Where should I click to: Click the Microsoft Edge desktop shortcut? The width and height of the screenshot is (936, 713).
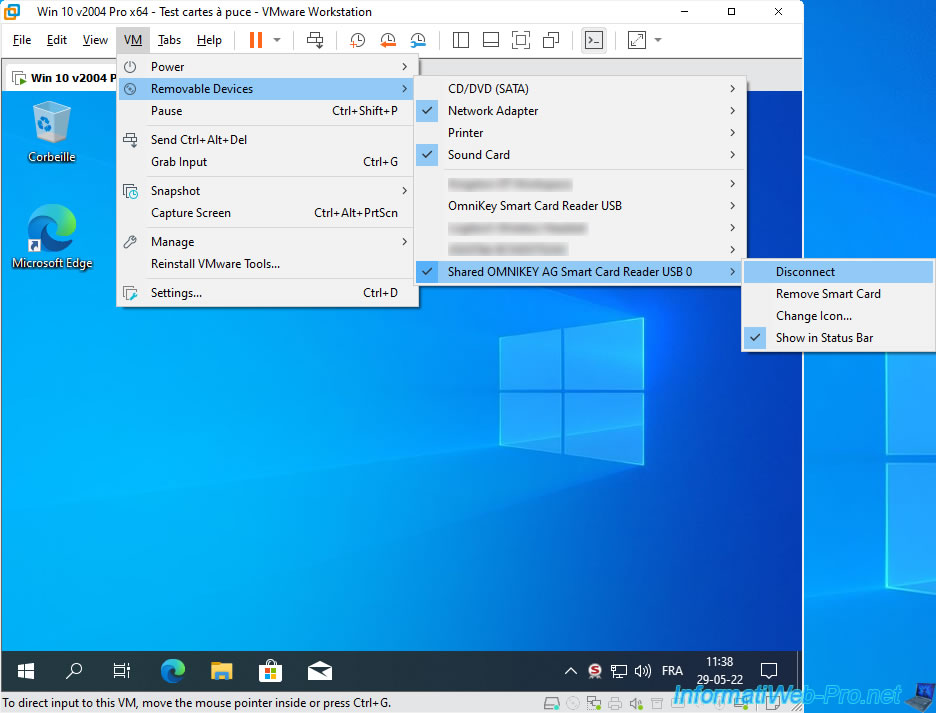click(x=52, y=237)
